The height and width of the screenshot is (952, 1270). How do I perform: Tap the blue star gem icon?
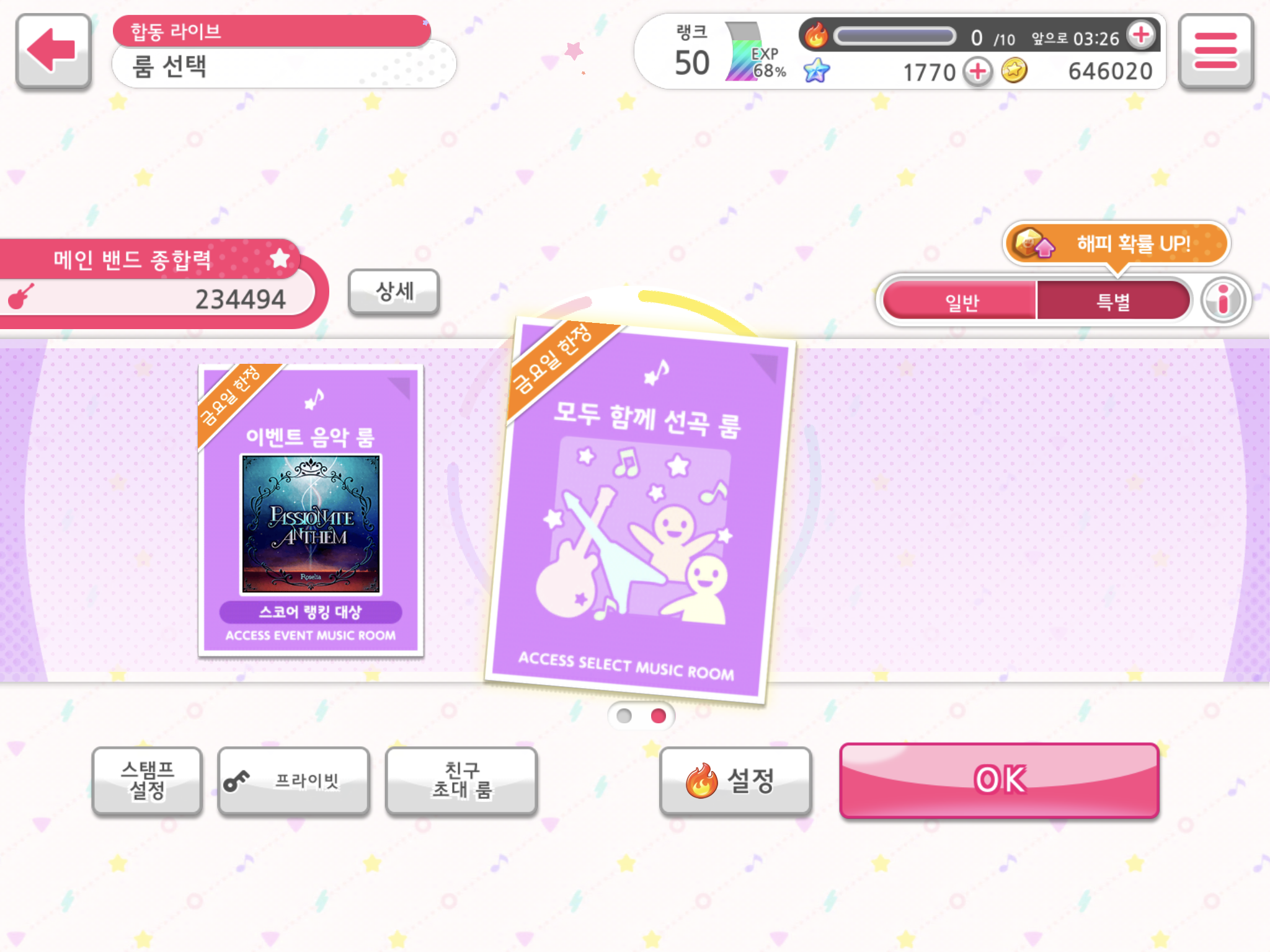tap(816, 70)
